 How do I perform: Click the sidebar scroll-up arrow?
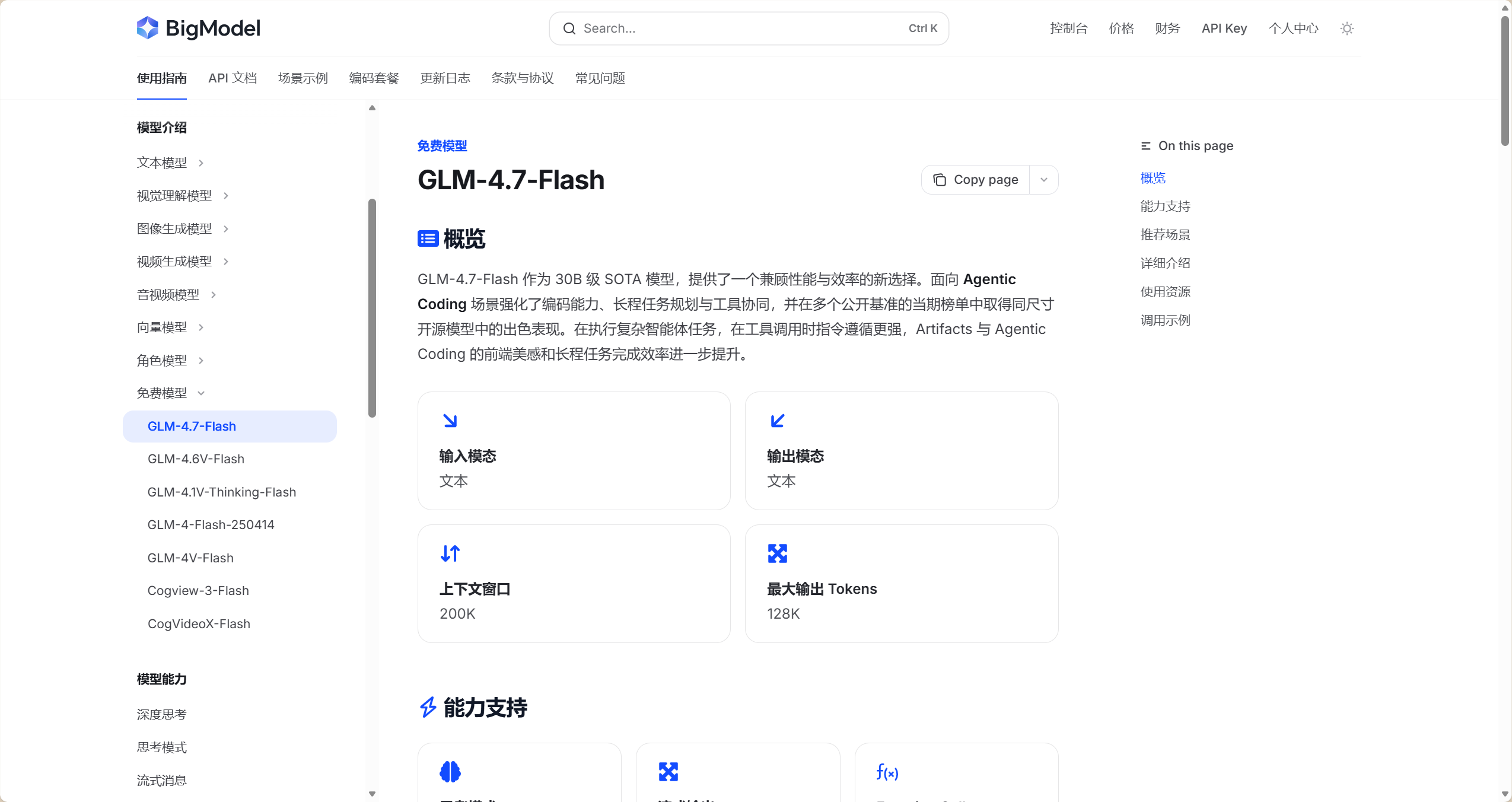tap(372, 108)
